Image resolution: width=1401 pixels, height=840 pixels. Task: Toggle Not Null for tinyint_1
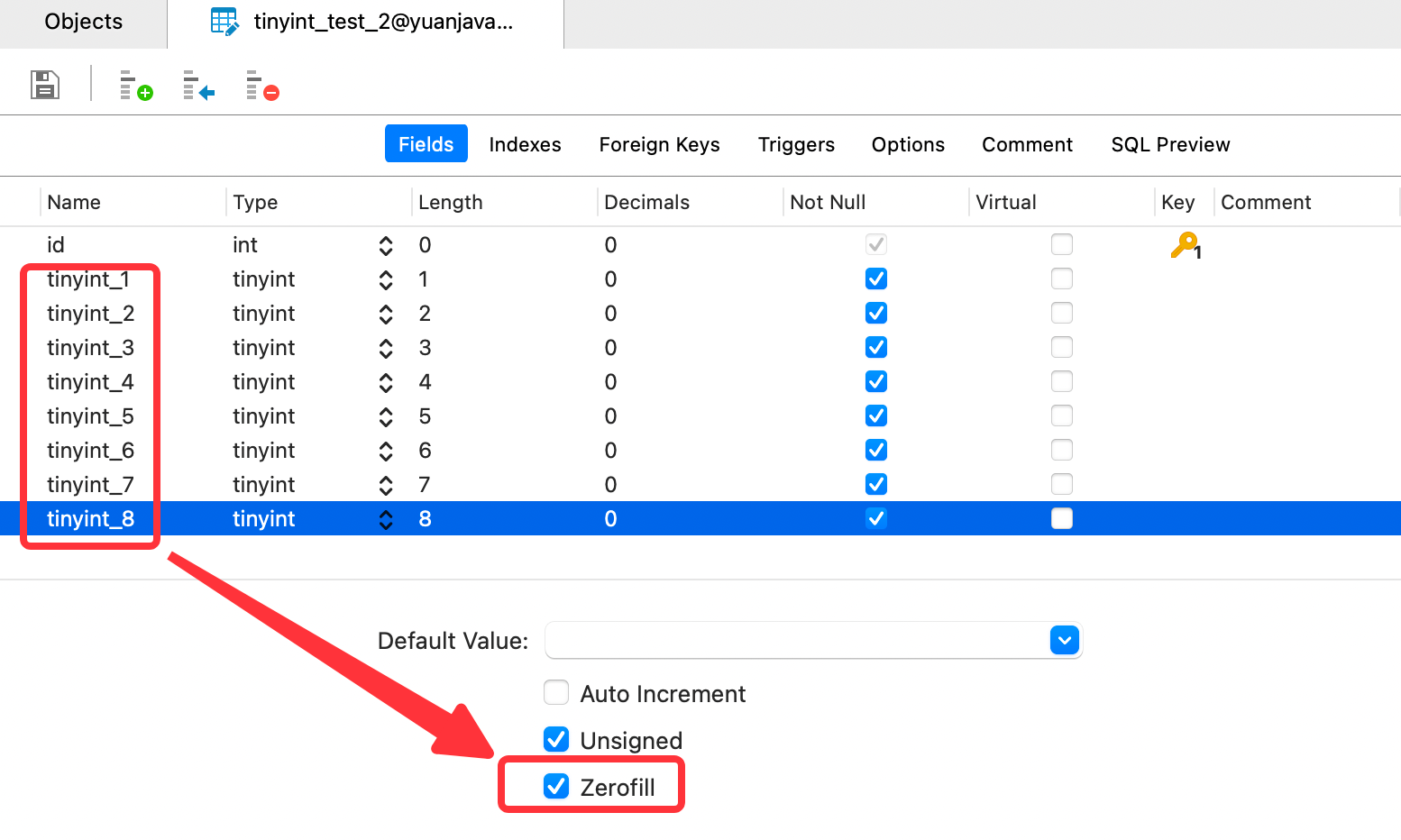(876, 279)
